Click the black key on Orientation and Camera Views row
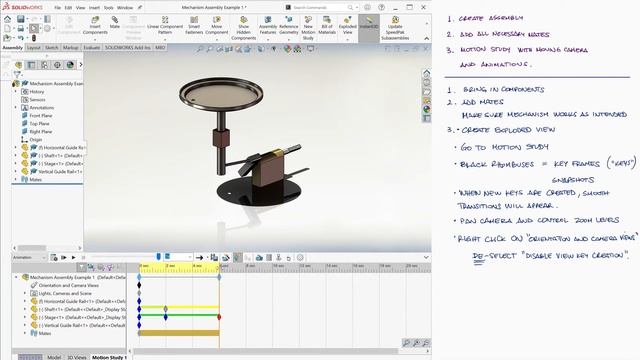 (139, 285)
